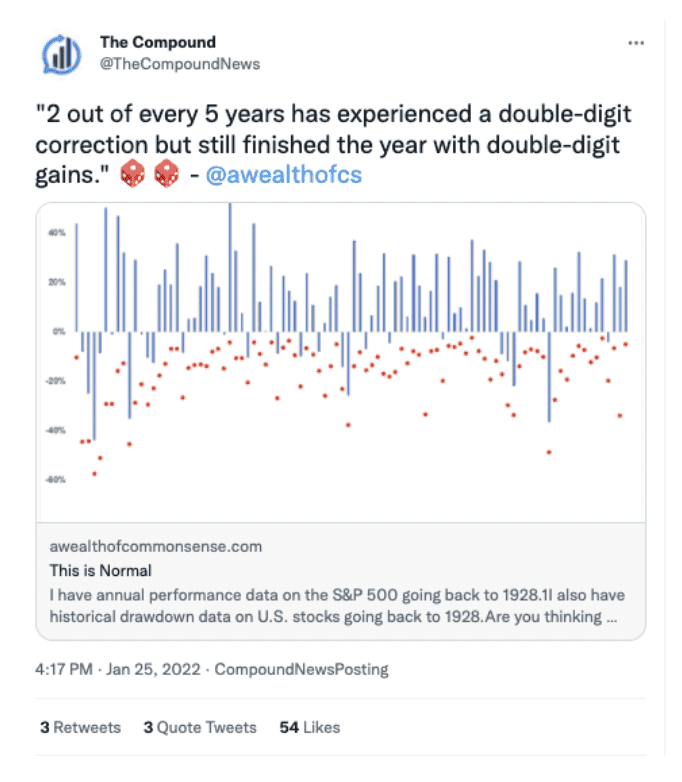The width and height of the screenshot is (682, 782).
Task: Open The Compound display name
Action: (158, 42)
